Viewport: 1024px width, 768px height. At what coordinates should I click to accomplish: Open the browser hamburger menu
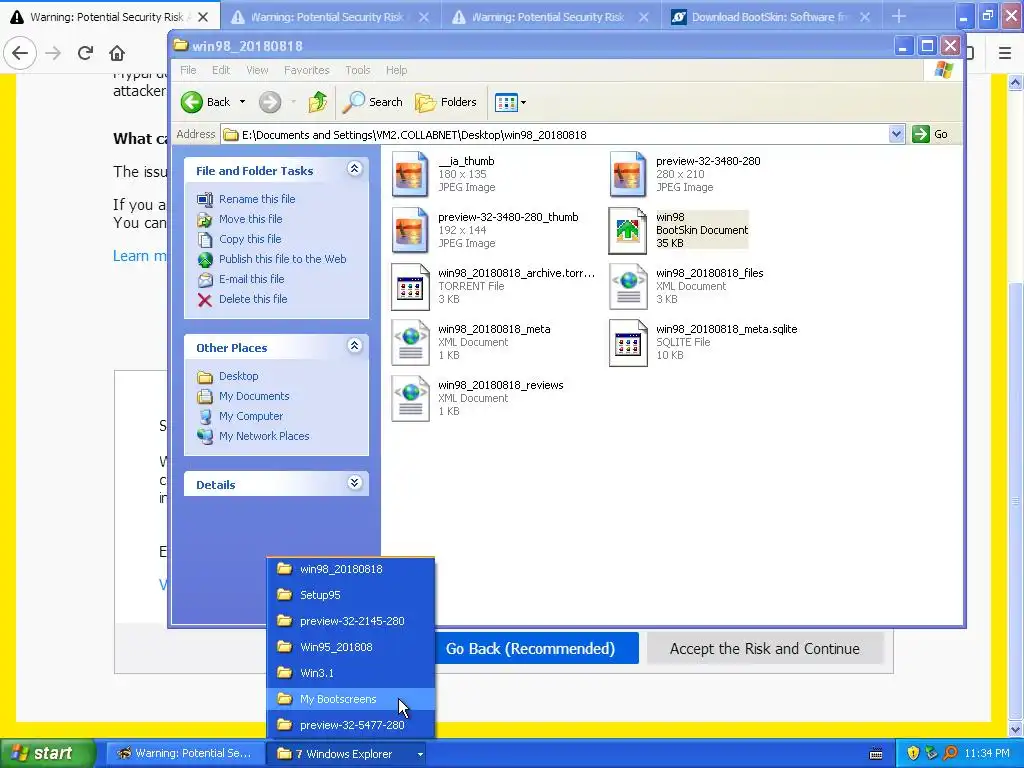coord(1005,53)
